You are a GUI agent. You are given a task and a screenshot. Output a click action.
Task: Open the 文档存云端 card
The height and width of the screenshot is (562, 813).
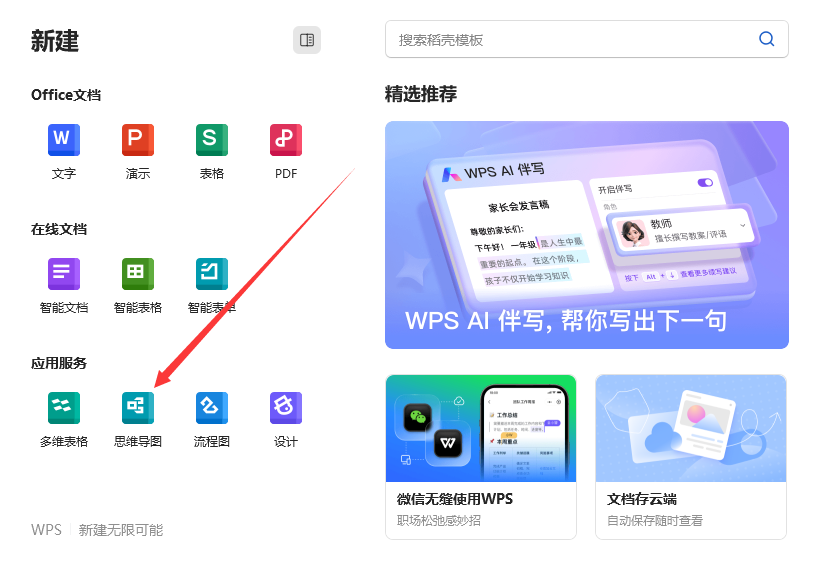click(691, 456)
